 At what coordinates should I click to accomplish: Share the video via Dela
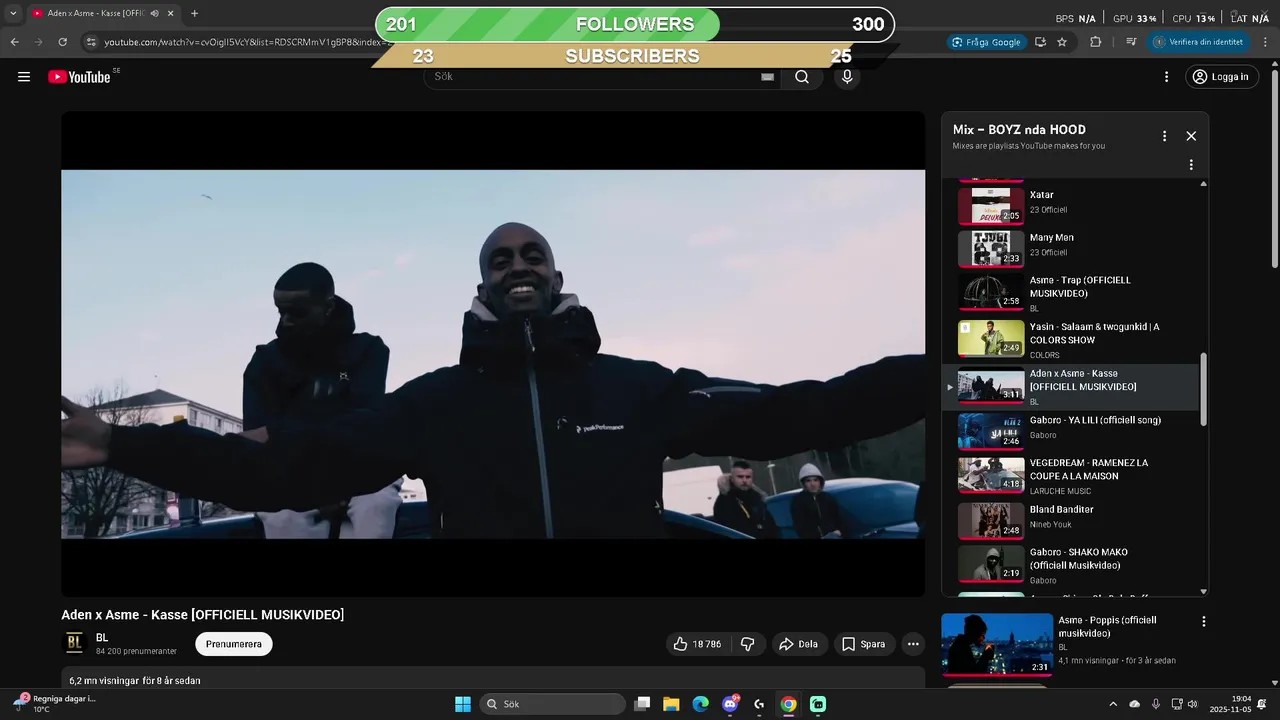pos(799,644)
